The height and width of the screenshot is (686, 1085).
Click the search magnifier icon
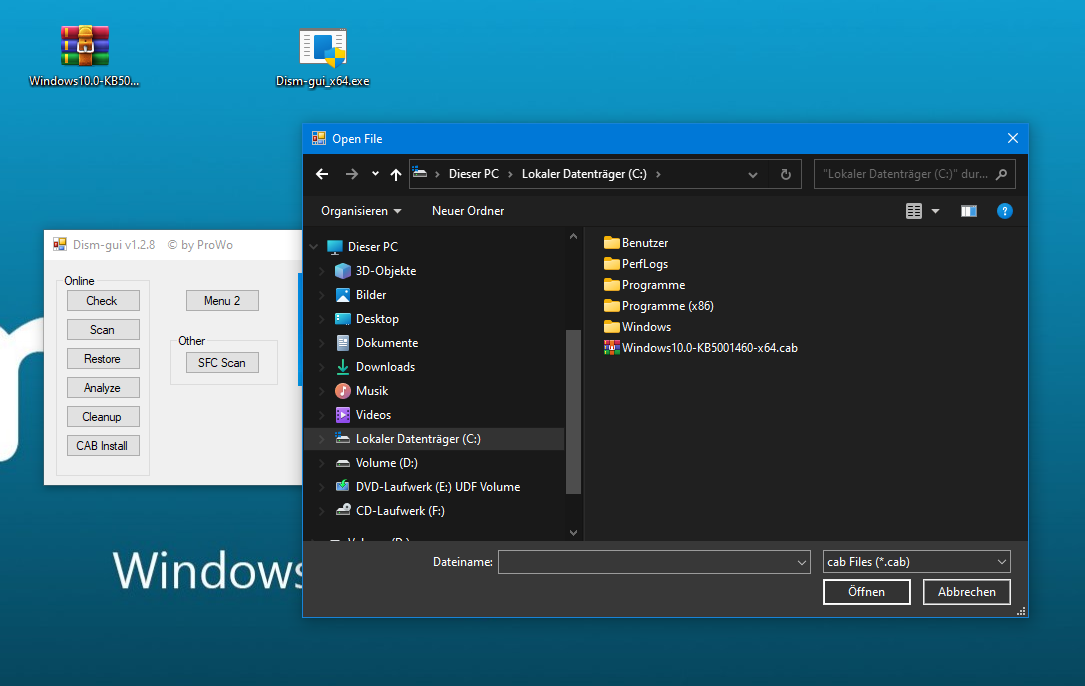1001,174
